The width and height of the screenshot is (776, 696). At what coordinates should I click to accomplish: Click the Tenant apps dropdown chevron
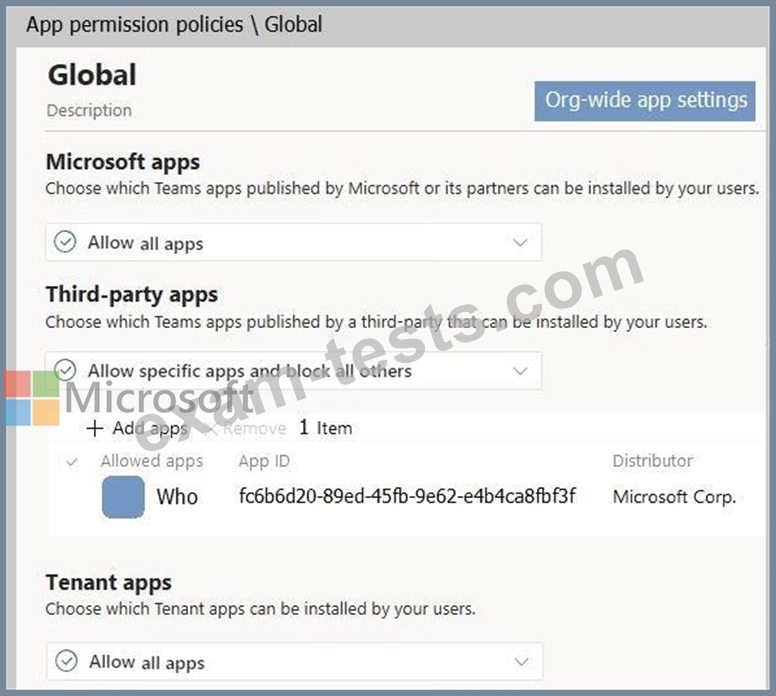pyautogui.click(x=521, y=662)
